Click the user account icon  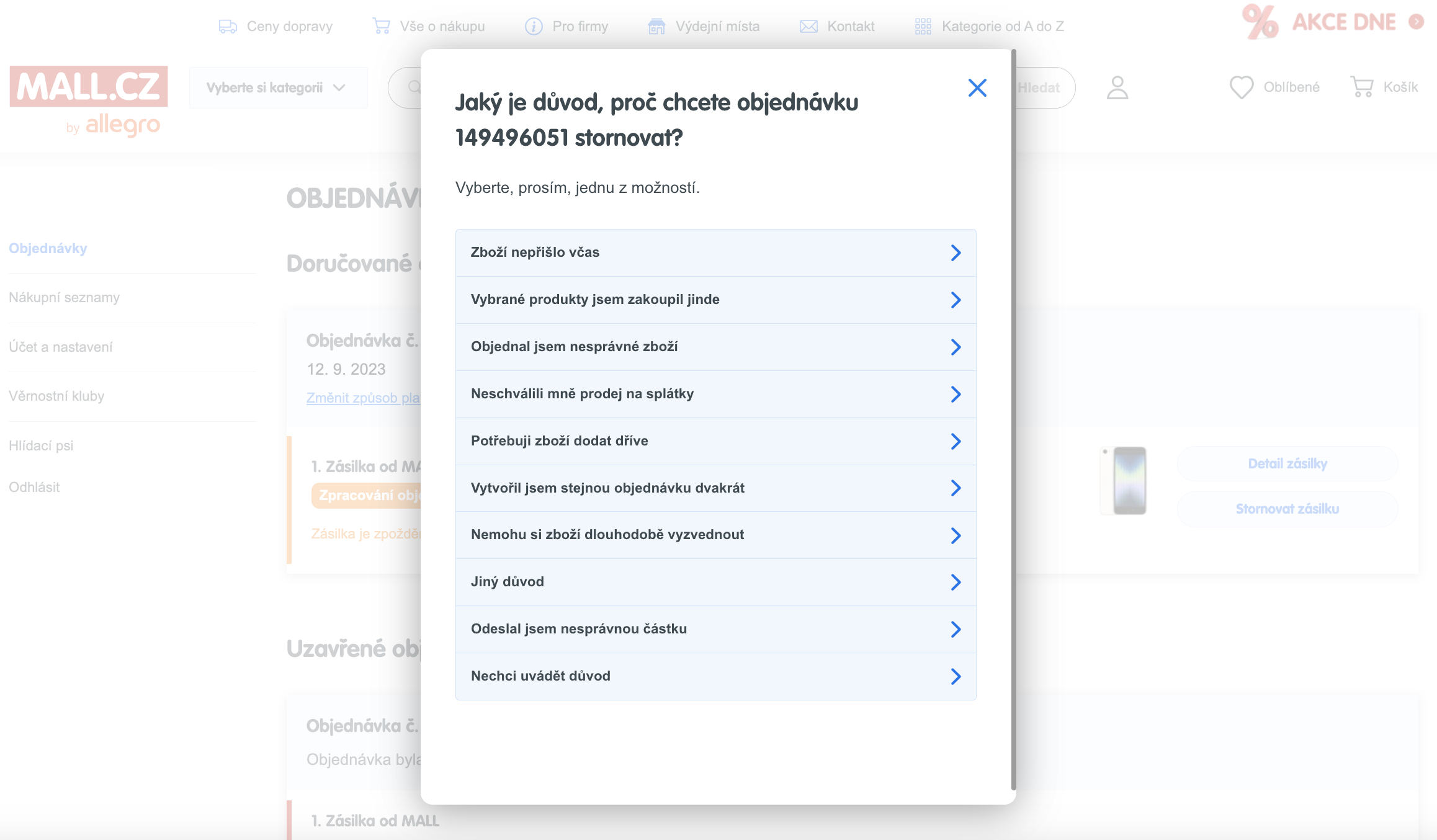point(1117,87)
